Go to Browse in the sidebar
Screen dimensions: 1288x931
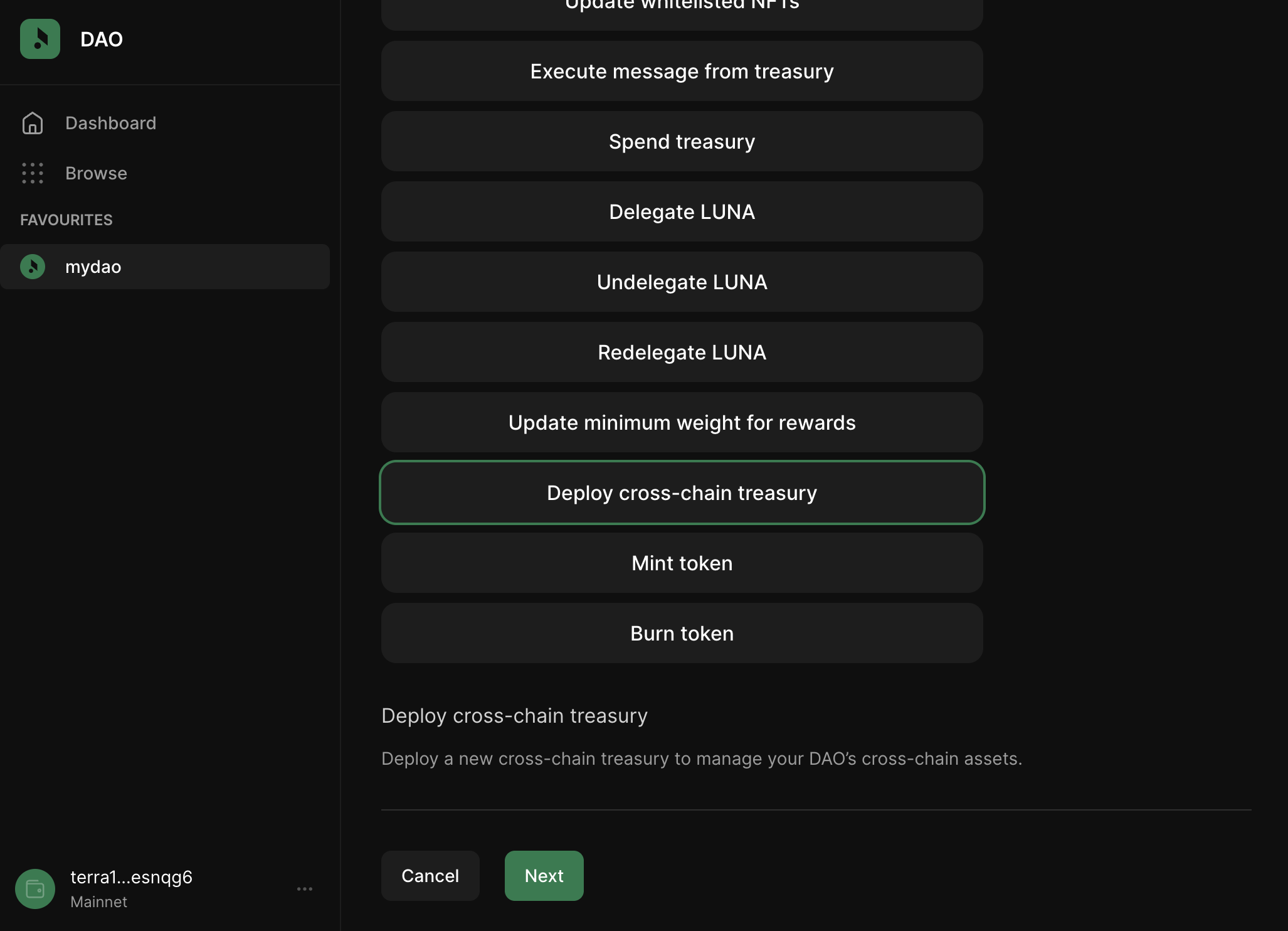click(96, 173)
